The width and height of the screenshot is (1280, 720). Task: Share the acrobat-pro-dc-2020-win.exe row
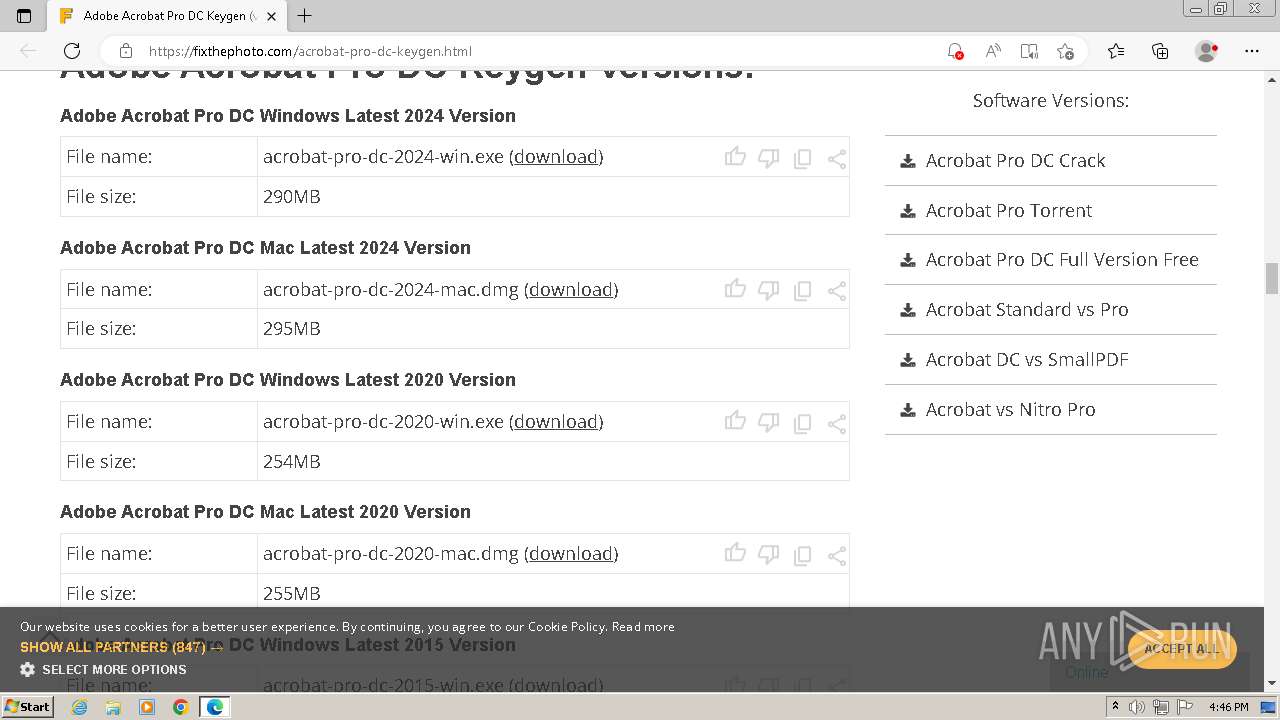837,424
